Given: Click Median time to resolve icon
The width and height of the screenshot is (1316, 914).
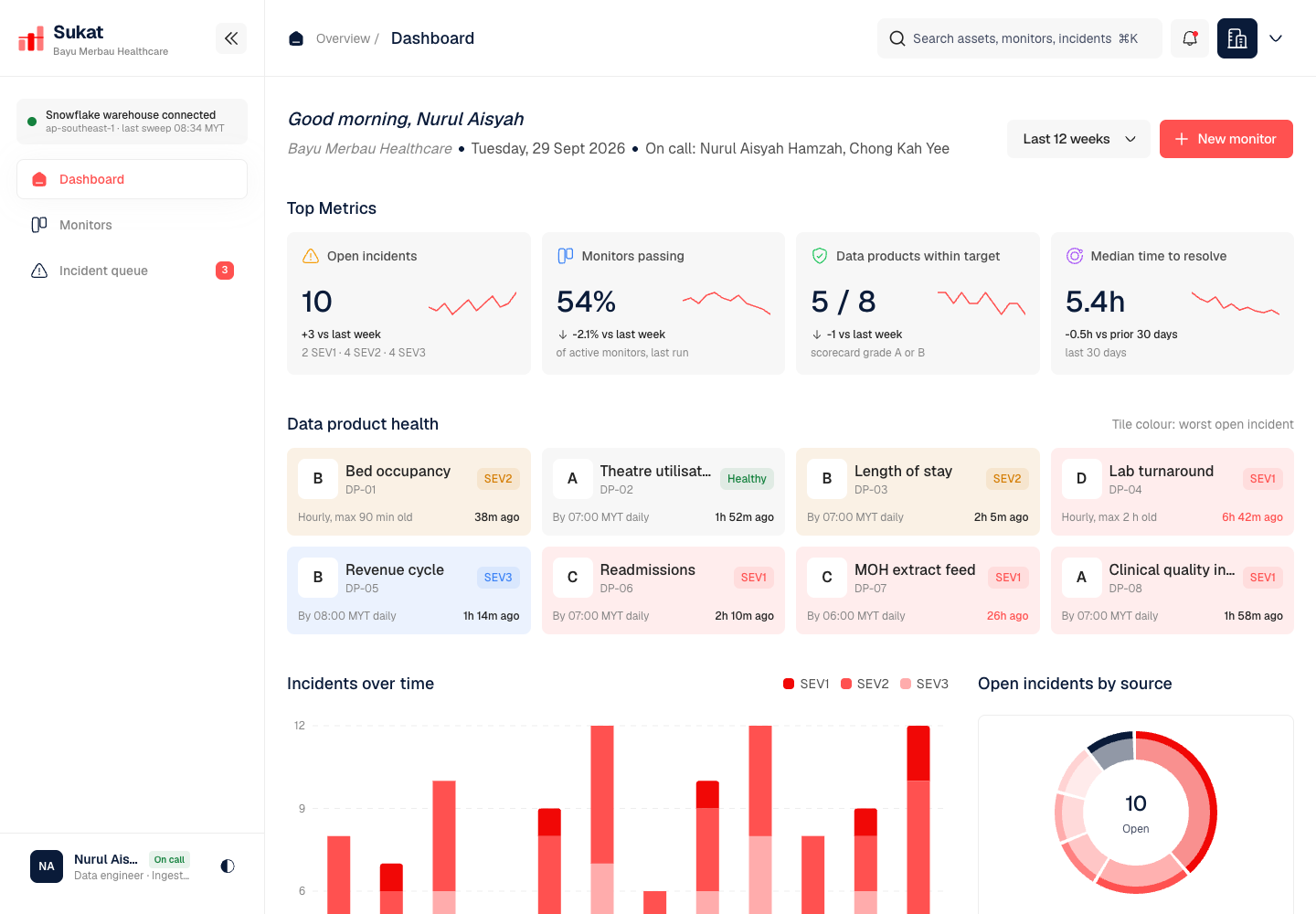Looking at the screenshot, I should point(1075,256).
